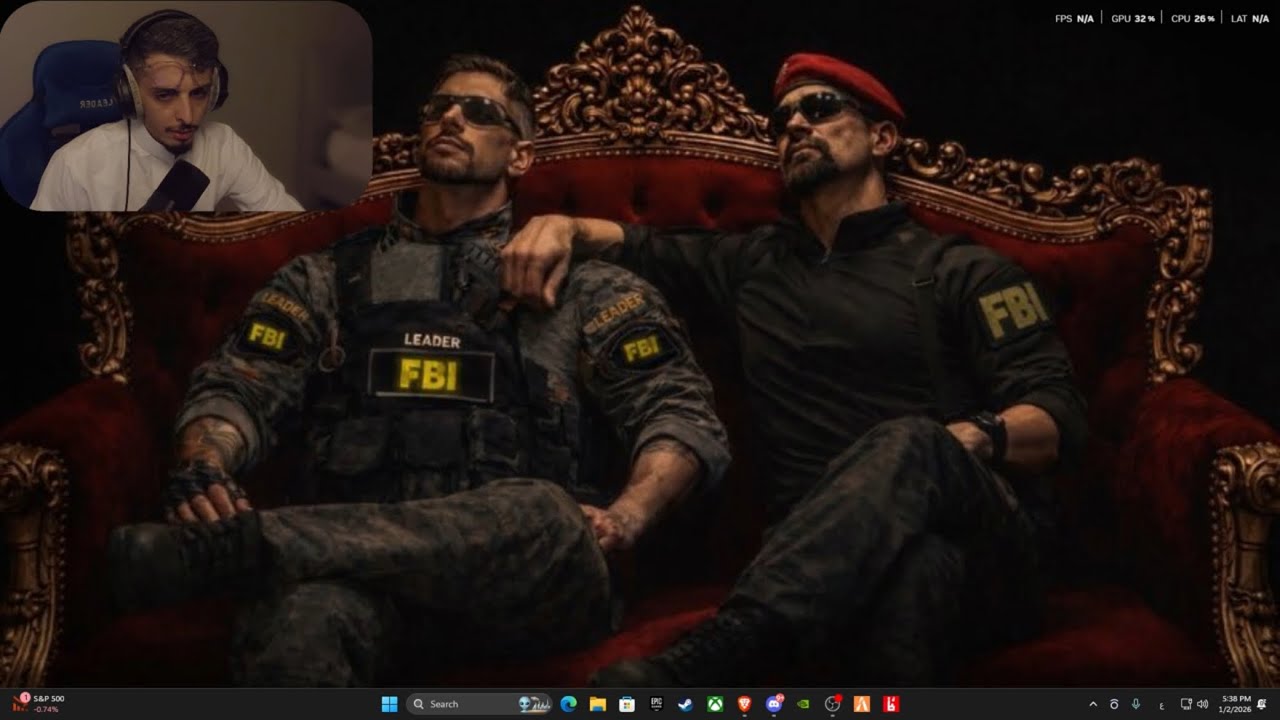
Task: Click the GPU 32% overlay readout
Action: tap(1133, 19)
